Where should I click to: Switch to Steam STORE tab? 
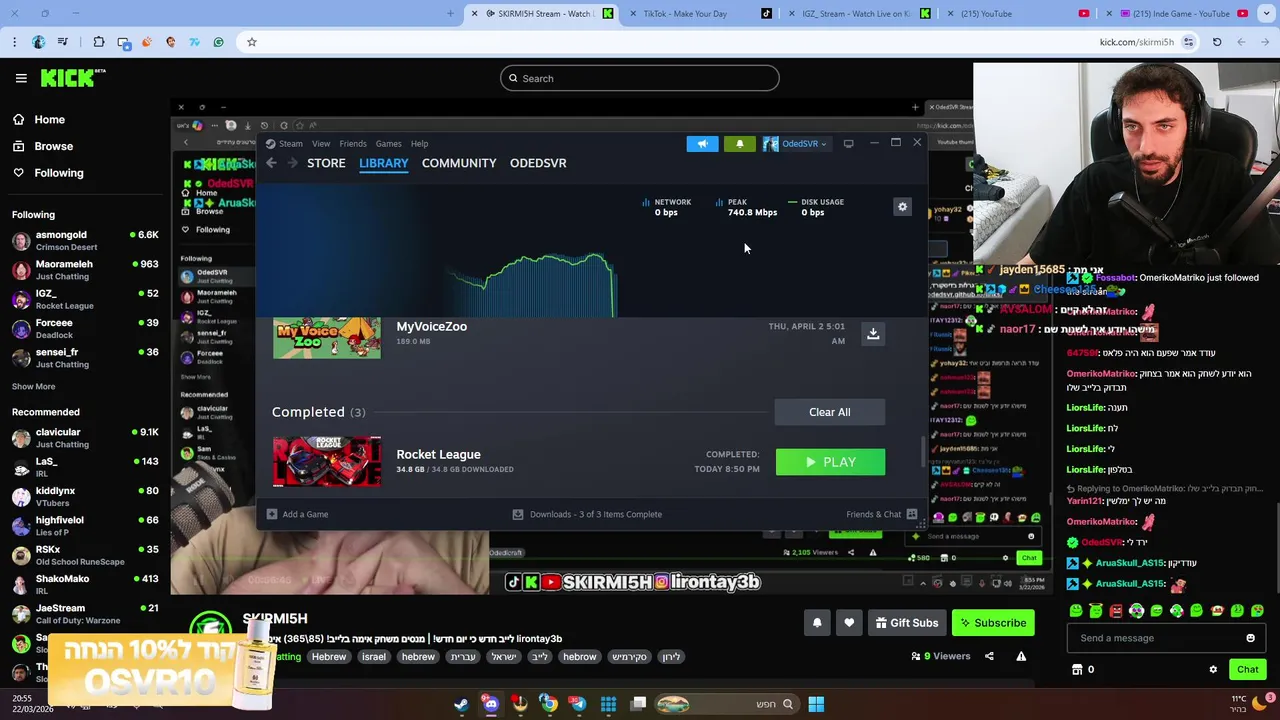pyautogui.click(x=326, y=163)
